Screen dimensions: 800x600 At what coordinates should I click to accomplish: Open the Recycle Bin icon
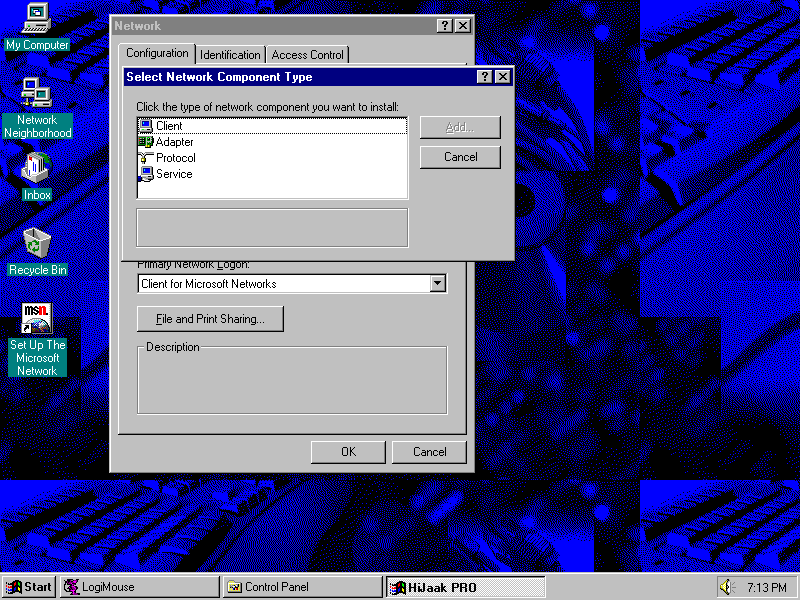37,243
